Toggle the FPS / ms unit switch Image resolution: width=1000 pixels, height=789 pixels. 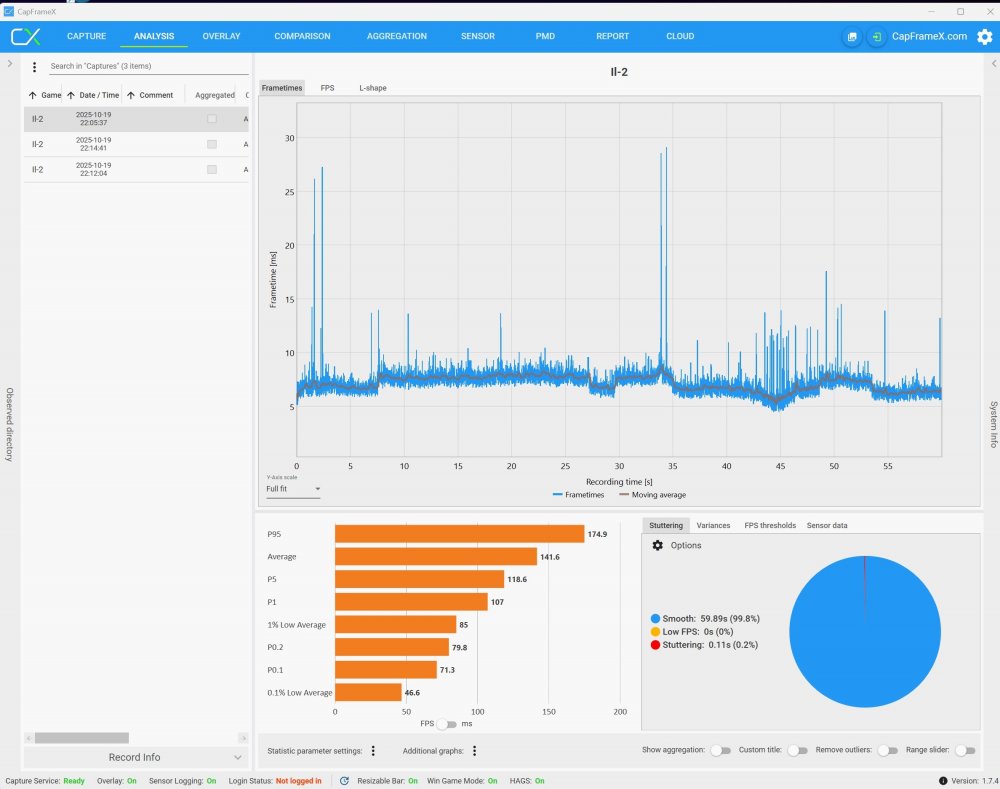(447, 724)
